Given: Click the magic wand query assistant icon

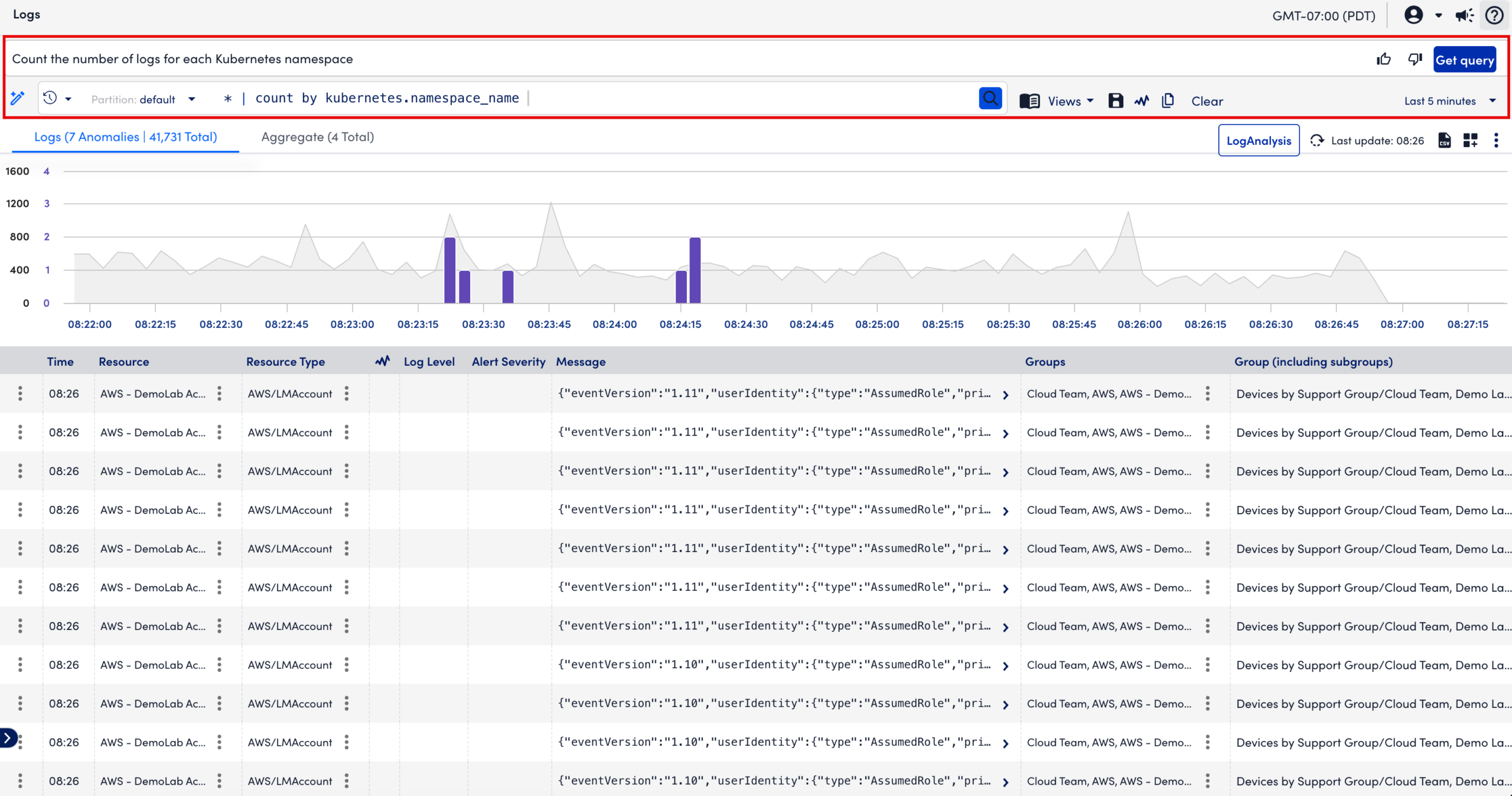Looking at the screenshot, I should [18, 98].
